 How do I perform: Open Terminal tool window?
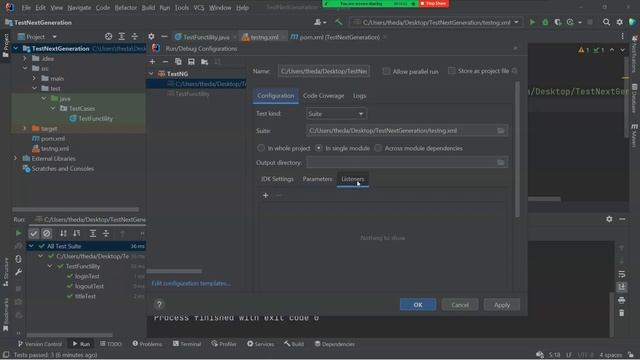click(187, 344)
